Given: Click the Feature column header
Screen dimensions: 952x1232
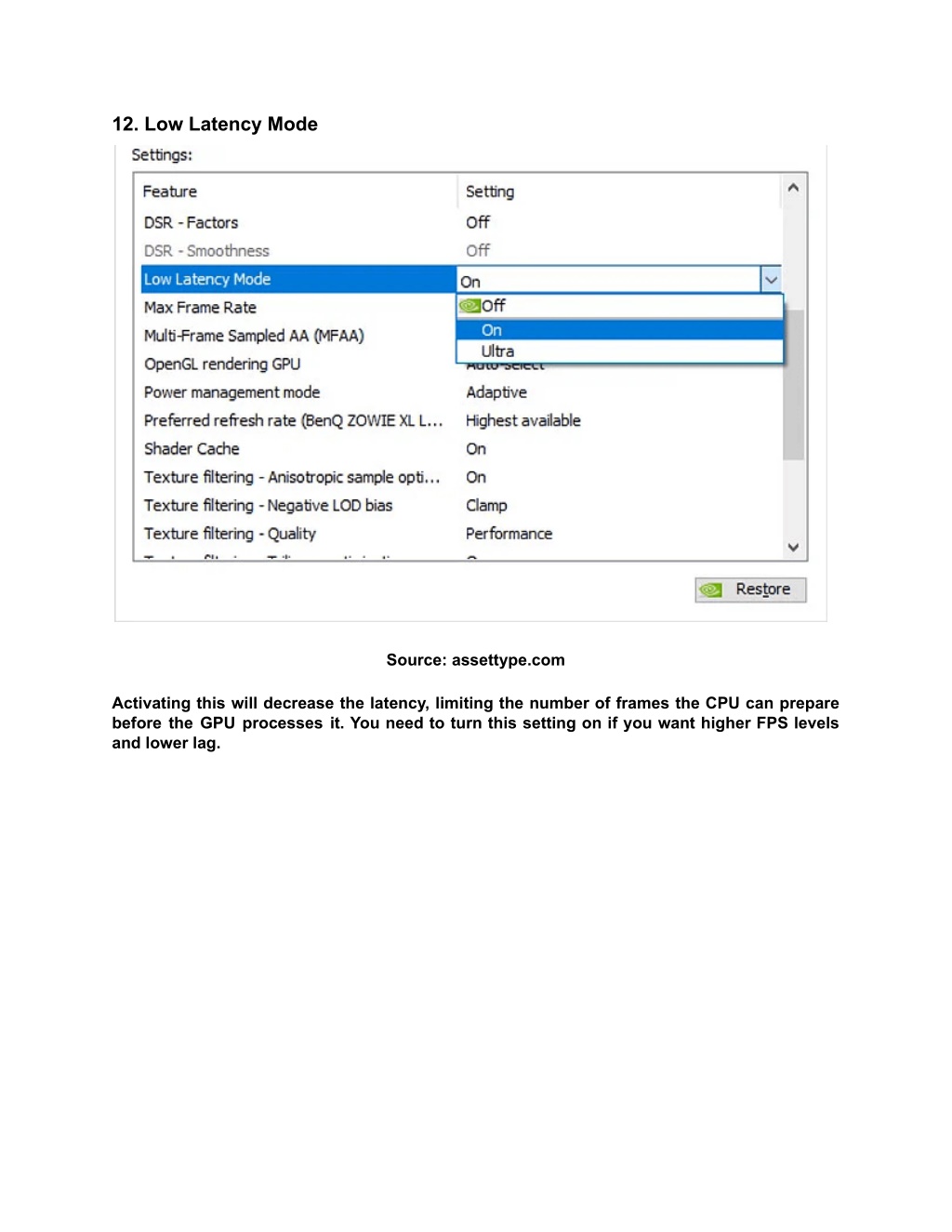Looking at the screenshot, I should [170, 192].
